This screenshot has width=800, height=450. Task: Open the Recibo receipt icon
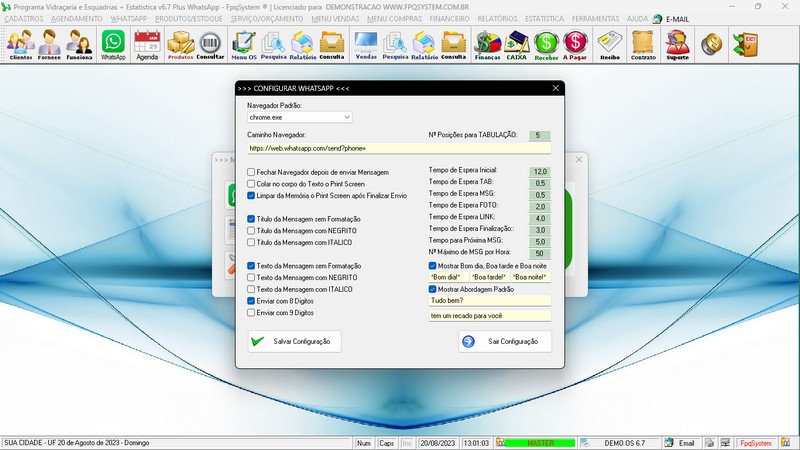(610, 45)
